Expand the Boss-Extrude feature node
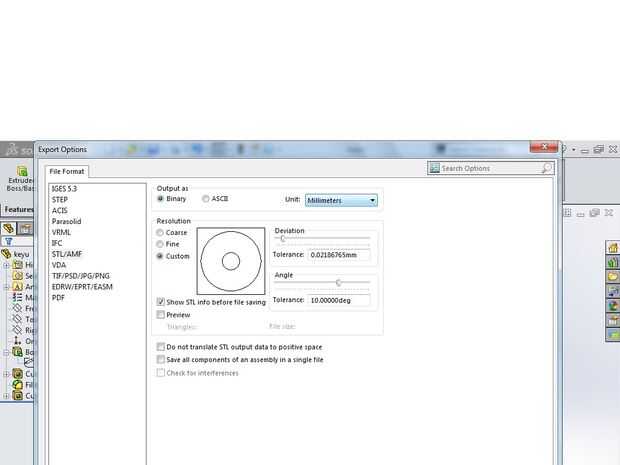The image size is (620, 465). pos(6,352)
